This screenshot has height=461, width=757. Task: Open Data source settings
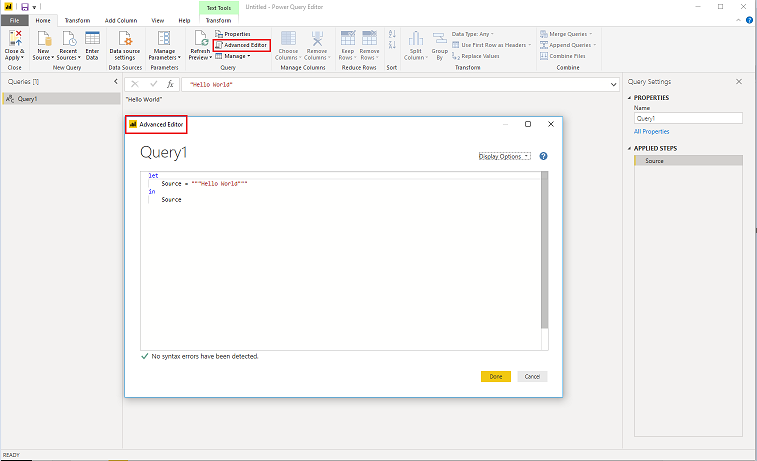125,38
